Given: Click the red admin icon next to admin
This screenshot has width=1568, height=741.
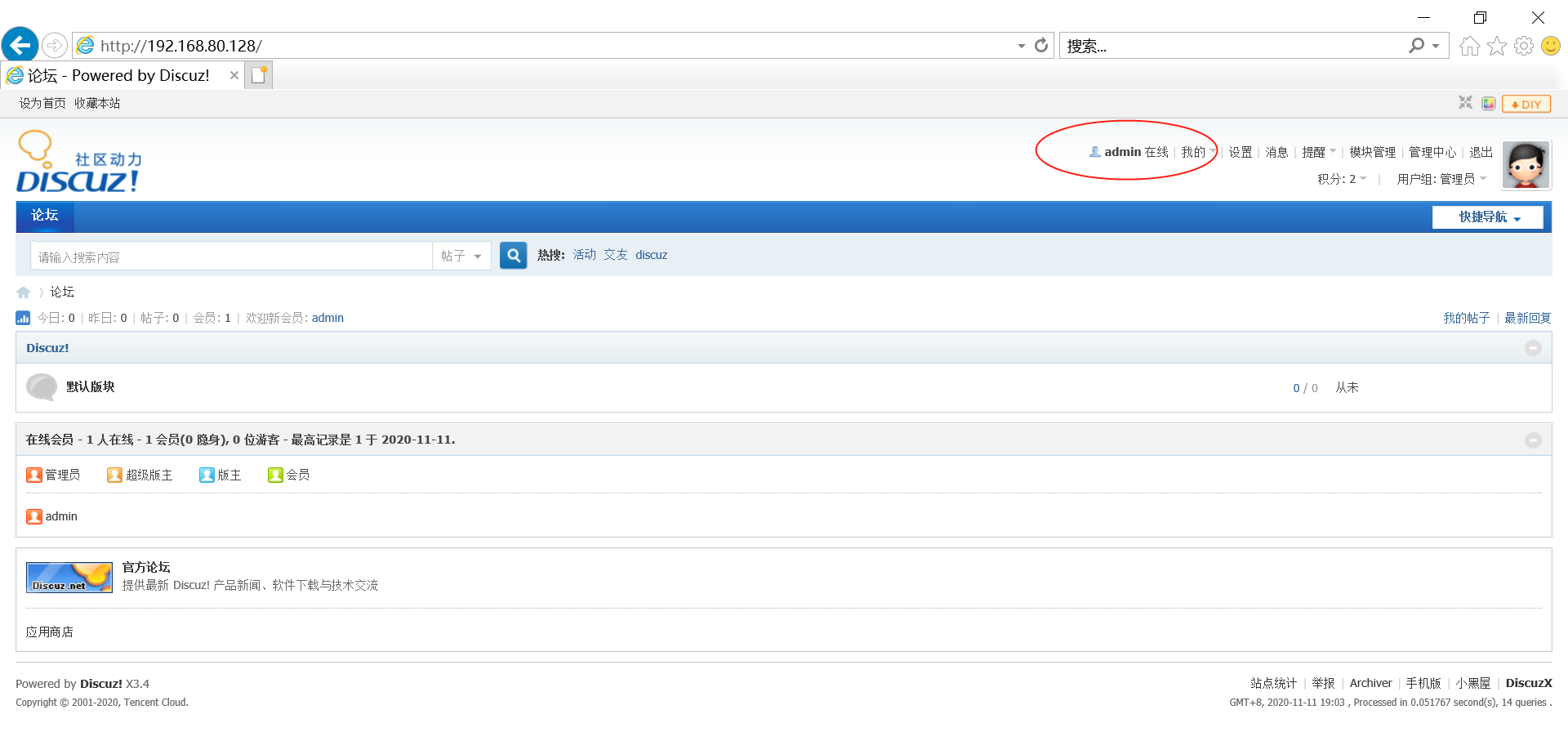Looking at the screenshot, I should pyautogui.click(x=33, y=516).
